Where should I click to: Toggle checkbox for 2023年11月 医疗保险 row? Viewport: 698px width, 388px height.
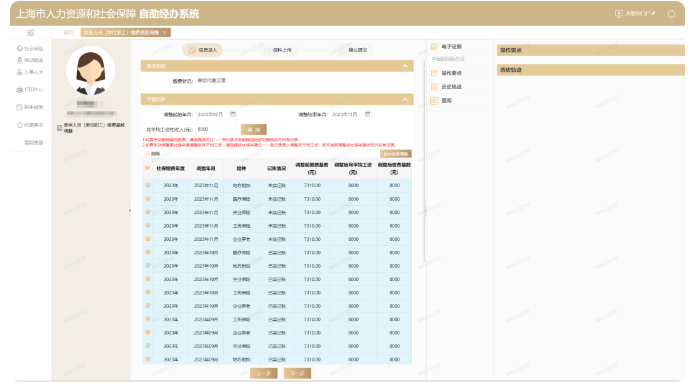coord(147,199)
